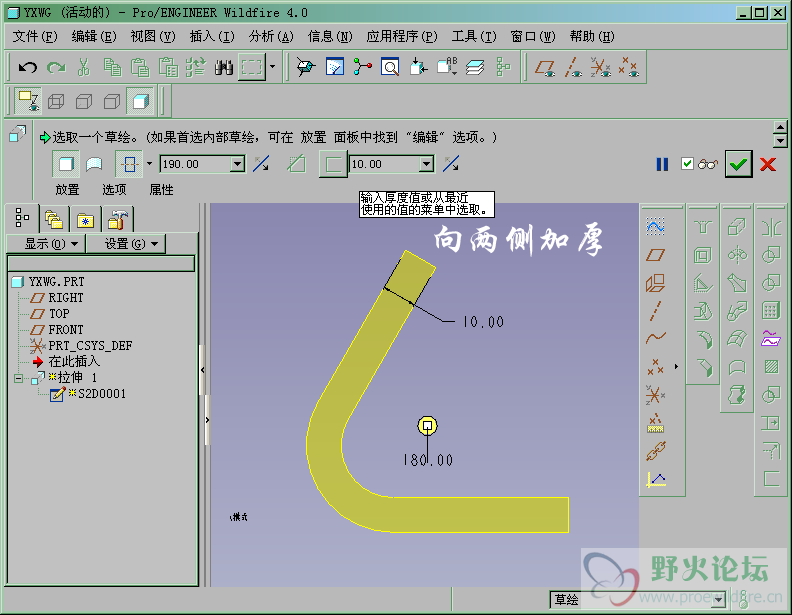Switch to no hidden display mode
This screenshot has width=792, height=615.
tap(112, 101)
